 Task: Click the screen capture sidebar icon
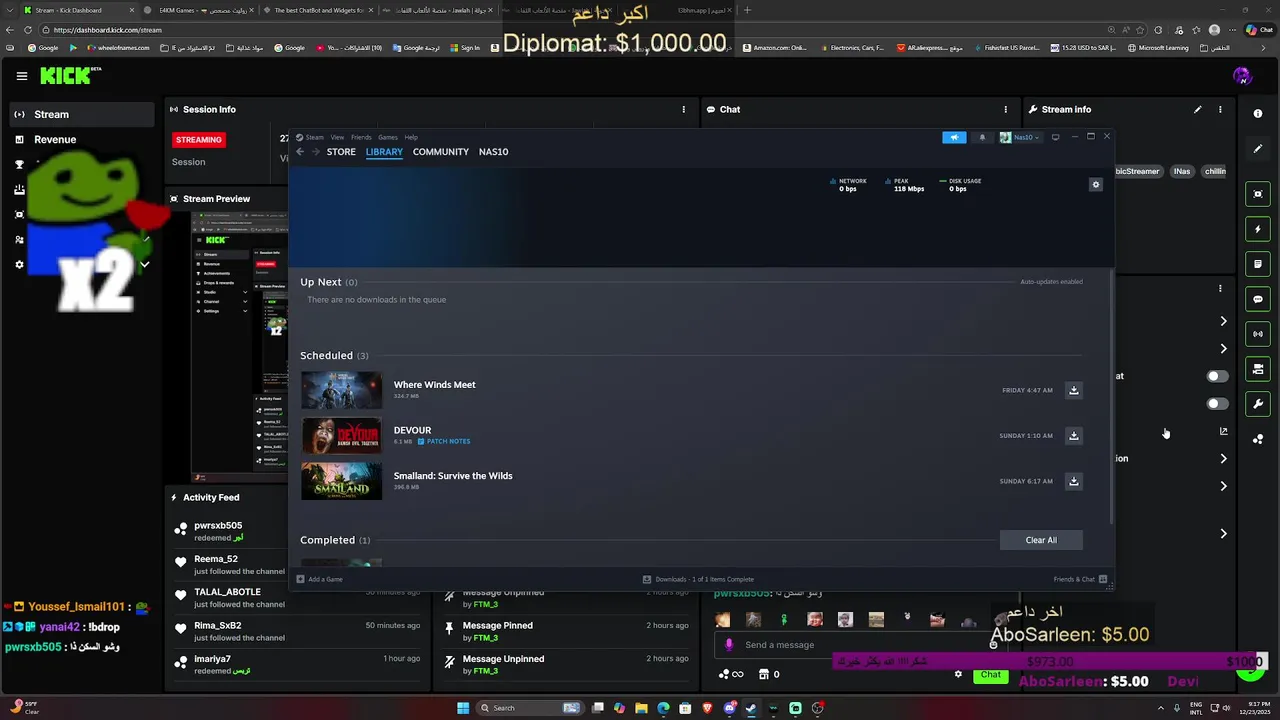[1258, 194]
